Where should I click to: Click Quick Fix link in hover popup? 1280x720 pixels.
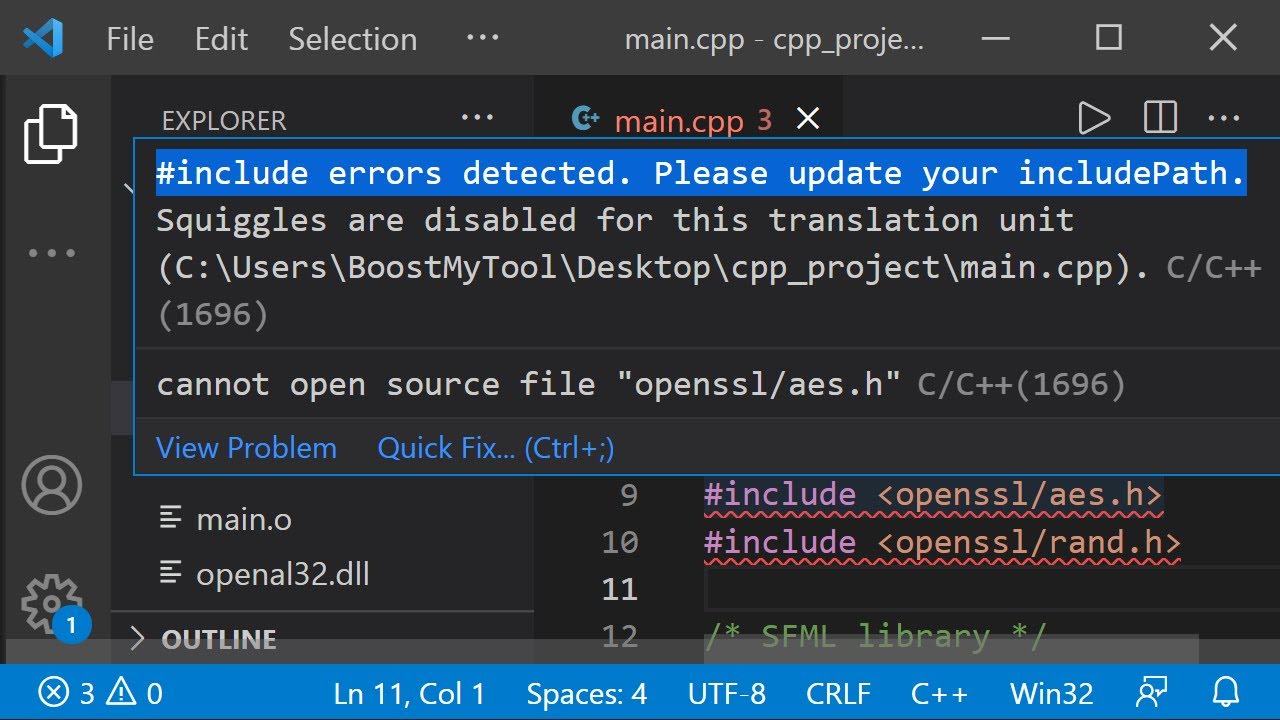point(495,448)
